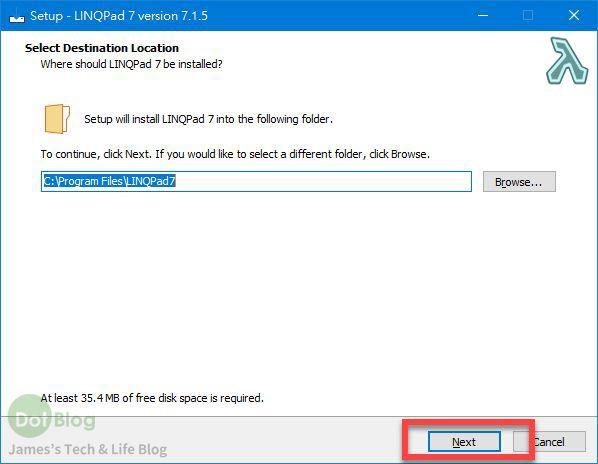Click the DotBlog watermark circle logo
The width and height of the screenshot is (598, 464).
(30, 416)
